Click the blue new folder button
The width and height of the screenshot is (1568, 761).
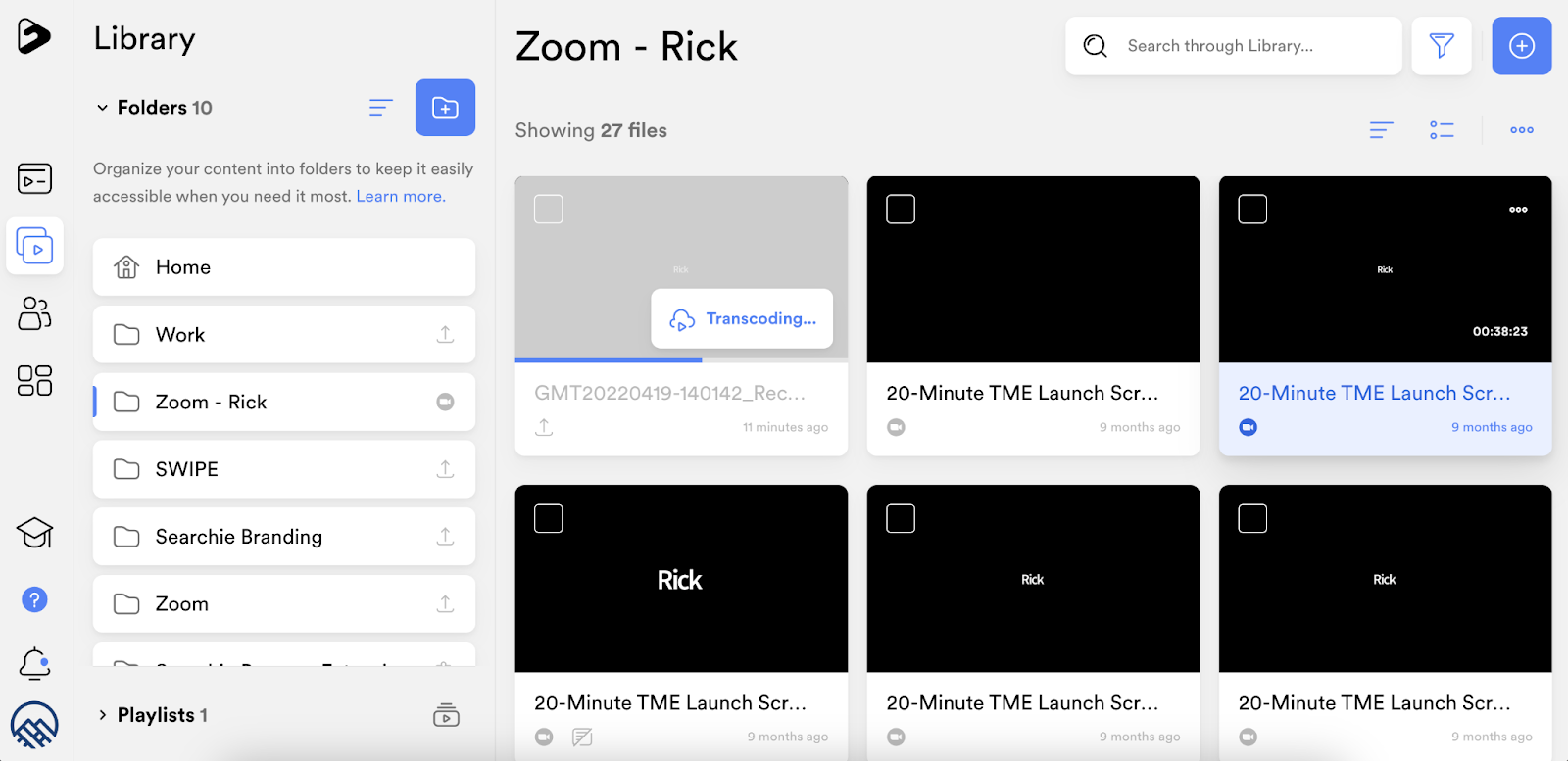coord(445,108)
